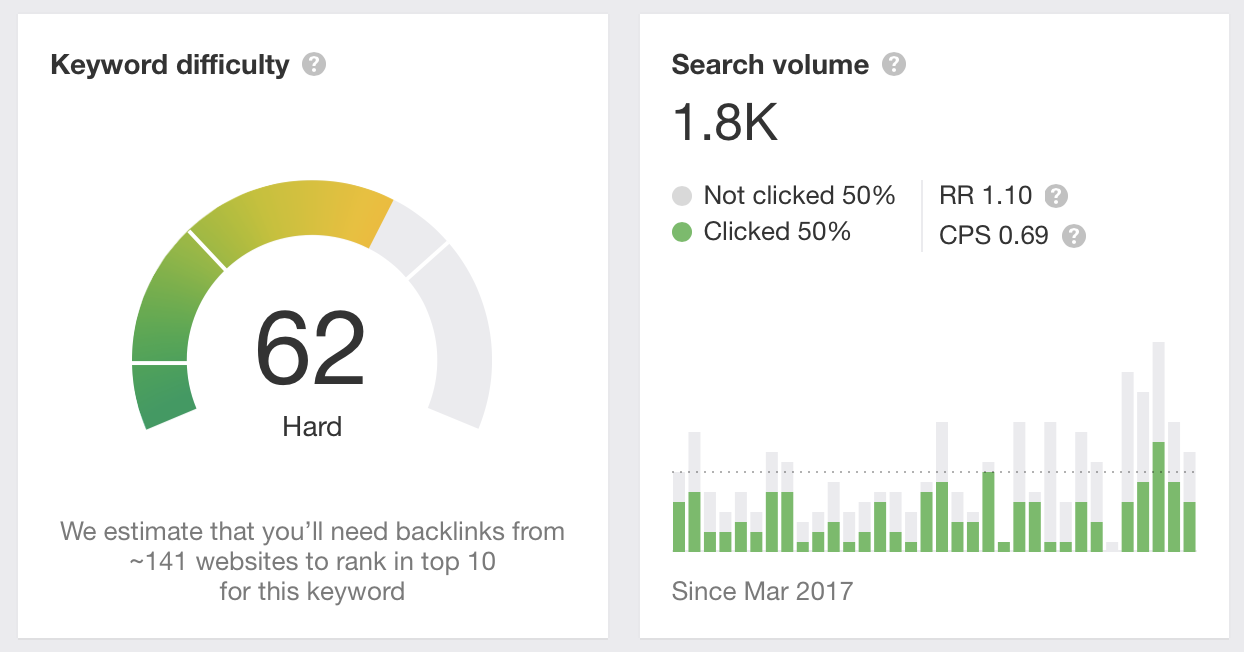Screen dimensions: 1244x652
Task: Click the help icon beside CPS 0.69
Action: click(1073, 236)
